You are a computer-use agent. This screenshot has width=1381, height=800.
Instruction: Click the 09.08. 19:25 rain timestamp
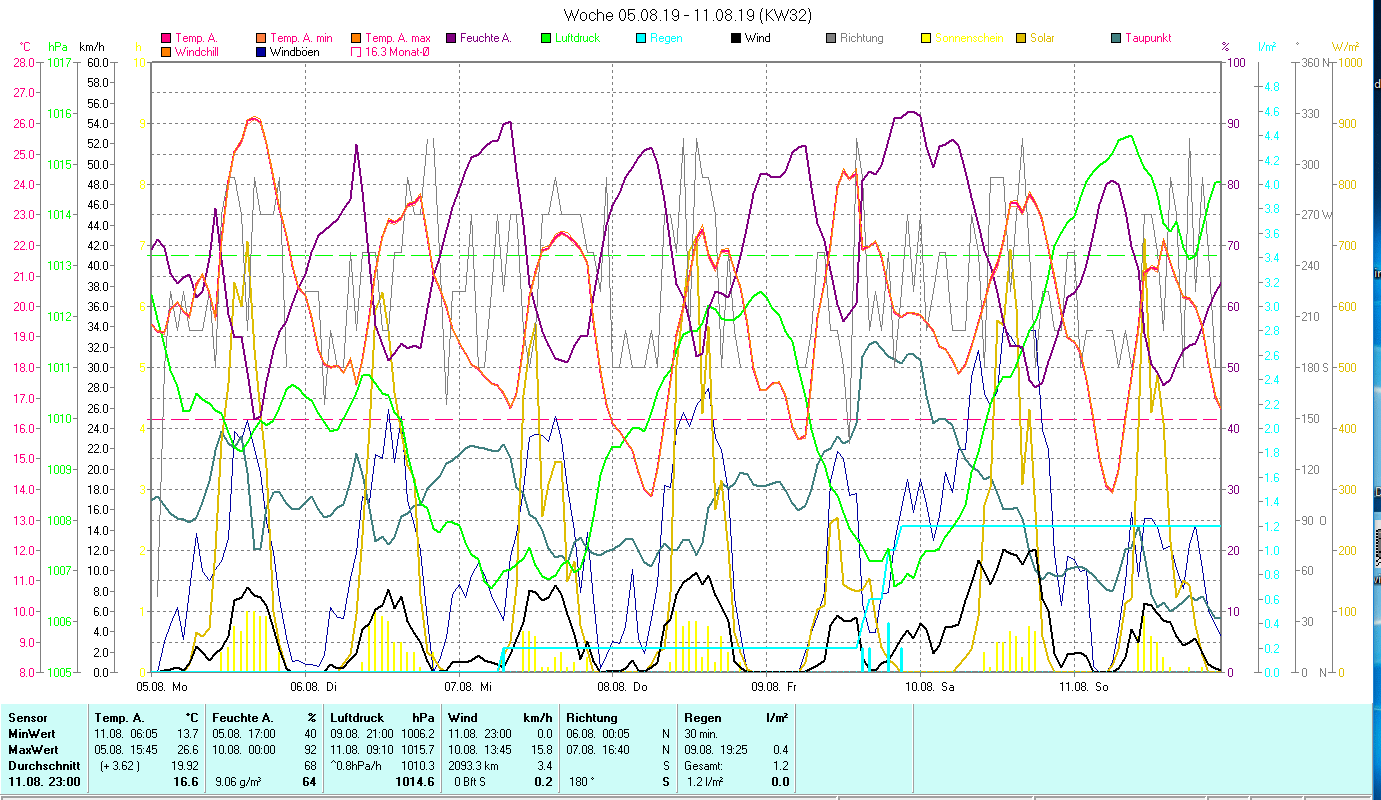(x=716, y=749)
